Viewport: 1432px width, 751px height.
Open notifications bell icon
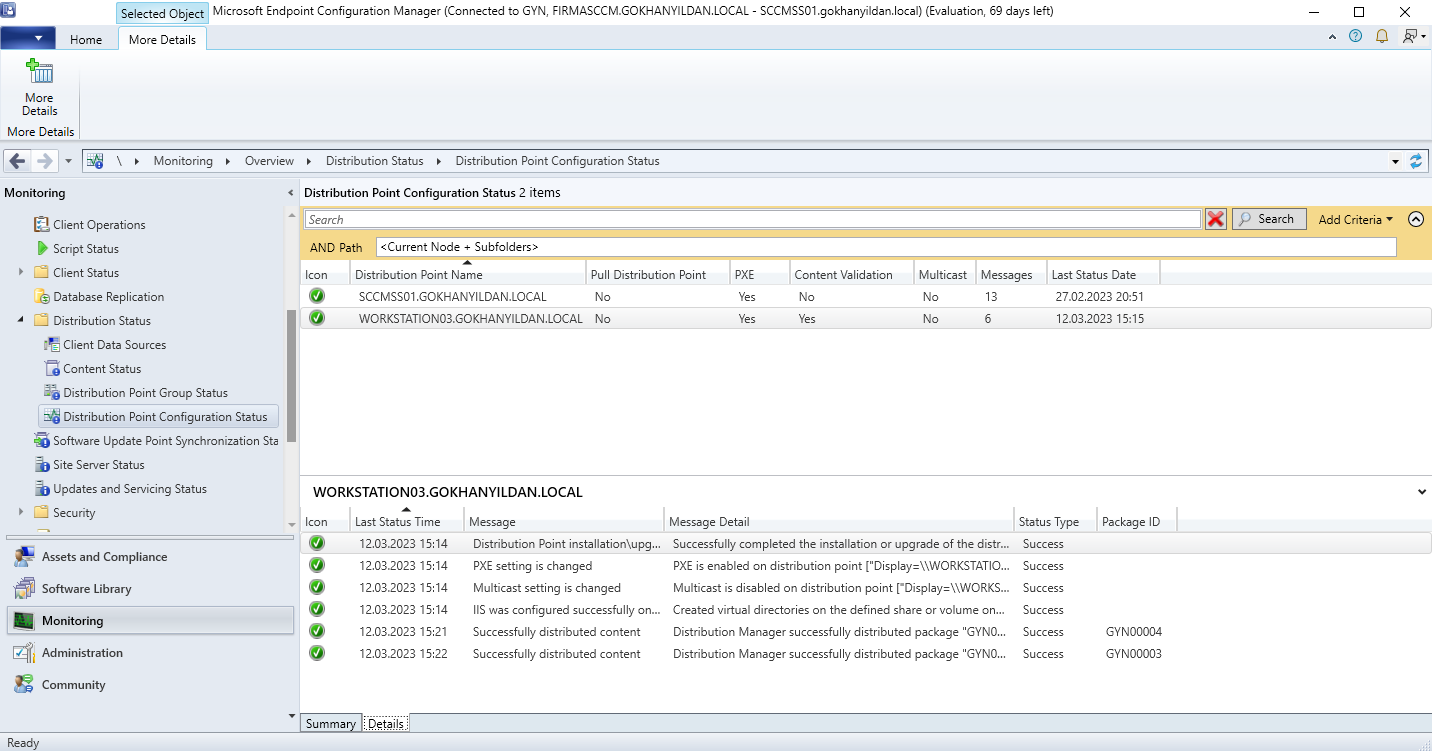[x=1382, y=37]
